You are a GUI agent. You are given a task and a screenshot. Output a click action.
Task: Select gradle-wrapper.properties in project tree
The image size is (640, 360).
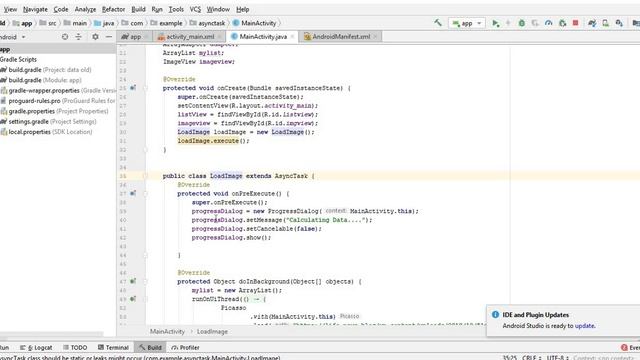coord(58,91)
